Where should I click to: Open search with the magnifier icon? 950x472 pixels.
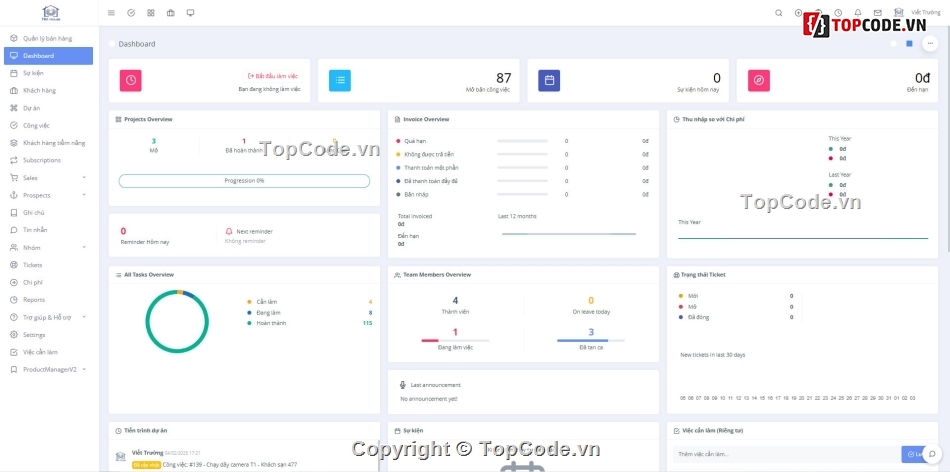pos(779,13)
